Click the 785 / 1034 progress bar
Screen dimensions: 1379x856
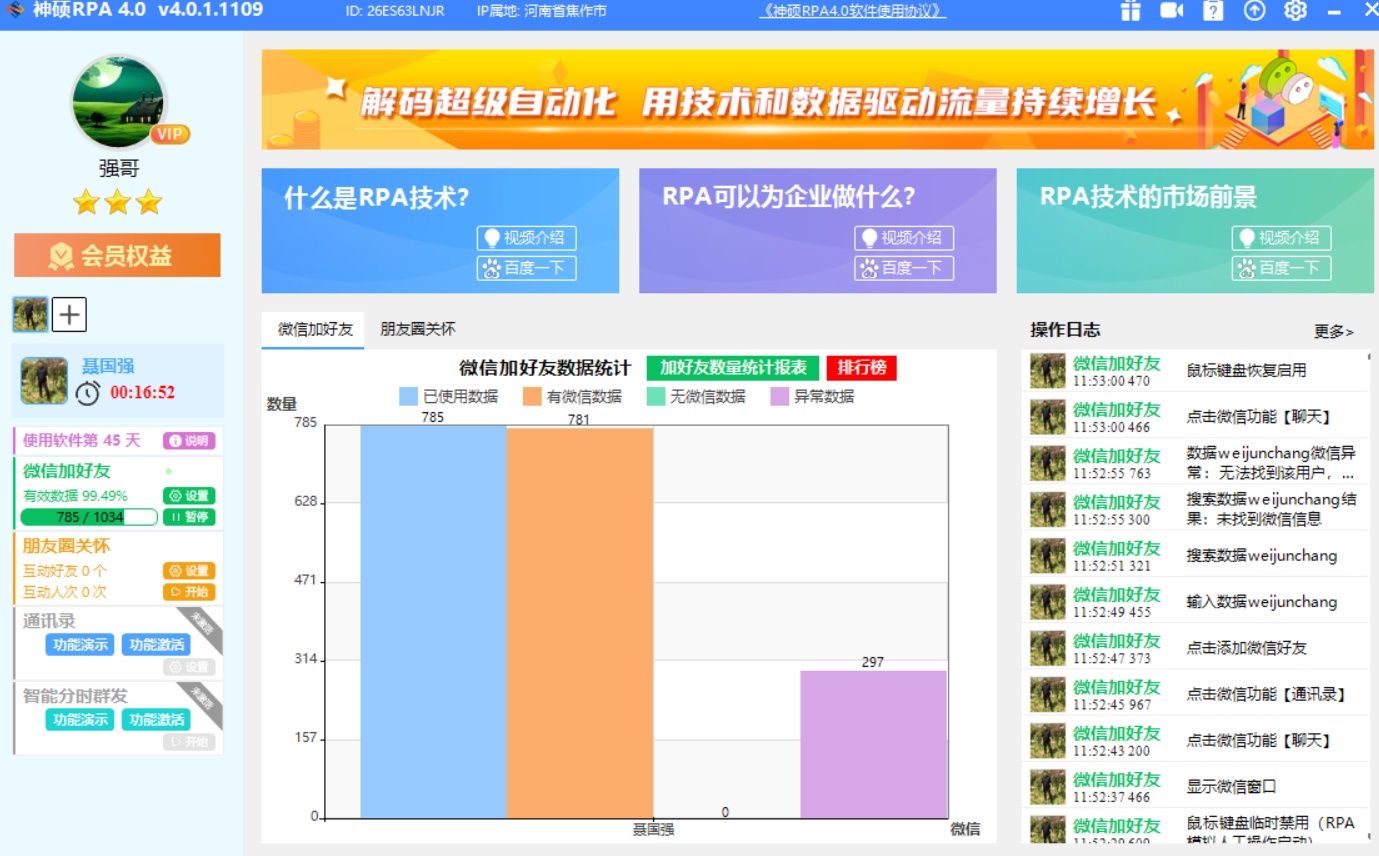(89, 517)
